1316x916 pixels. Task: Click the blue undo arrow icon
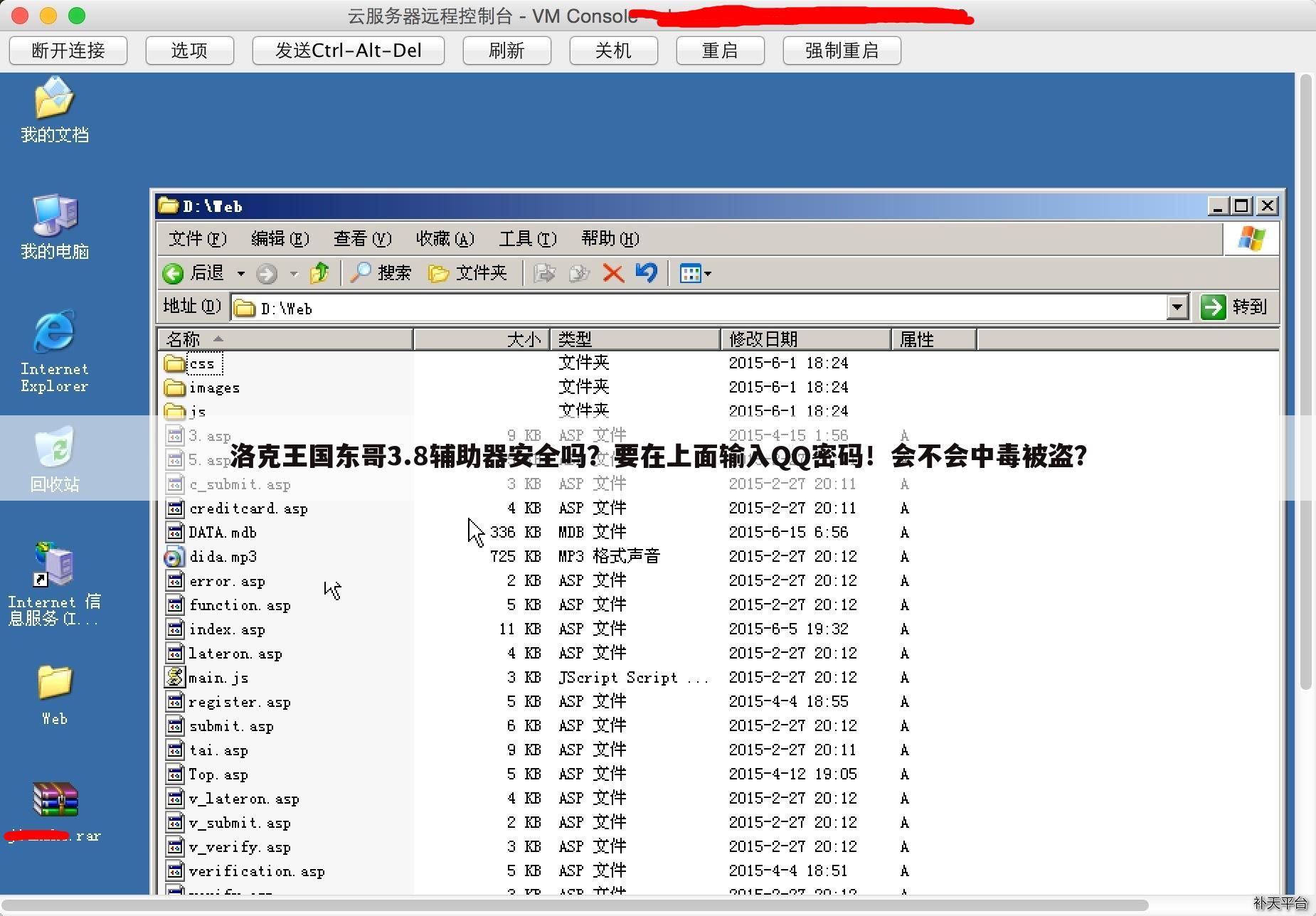coord(647,272)
